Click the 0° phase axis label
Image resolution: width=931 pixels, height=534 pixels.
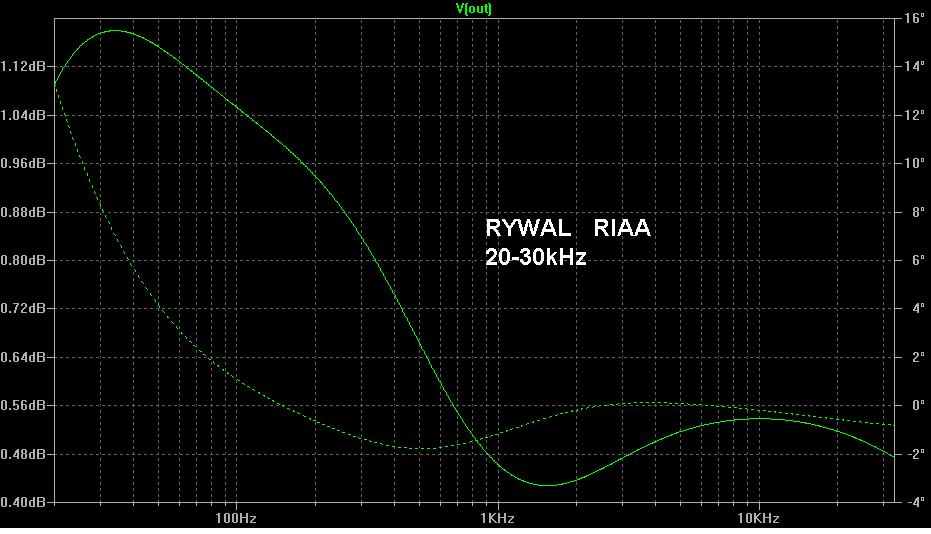[916, 406]
